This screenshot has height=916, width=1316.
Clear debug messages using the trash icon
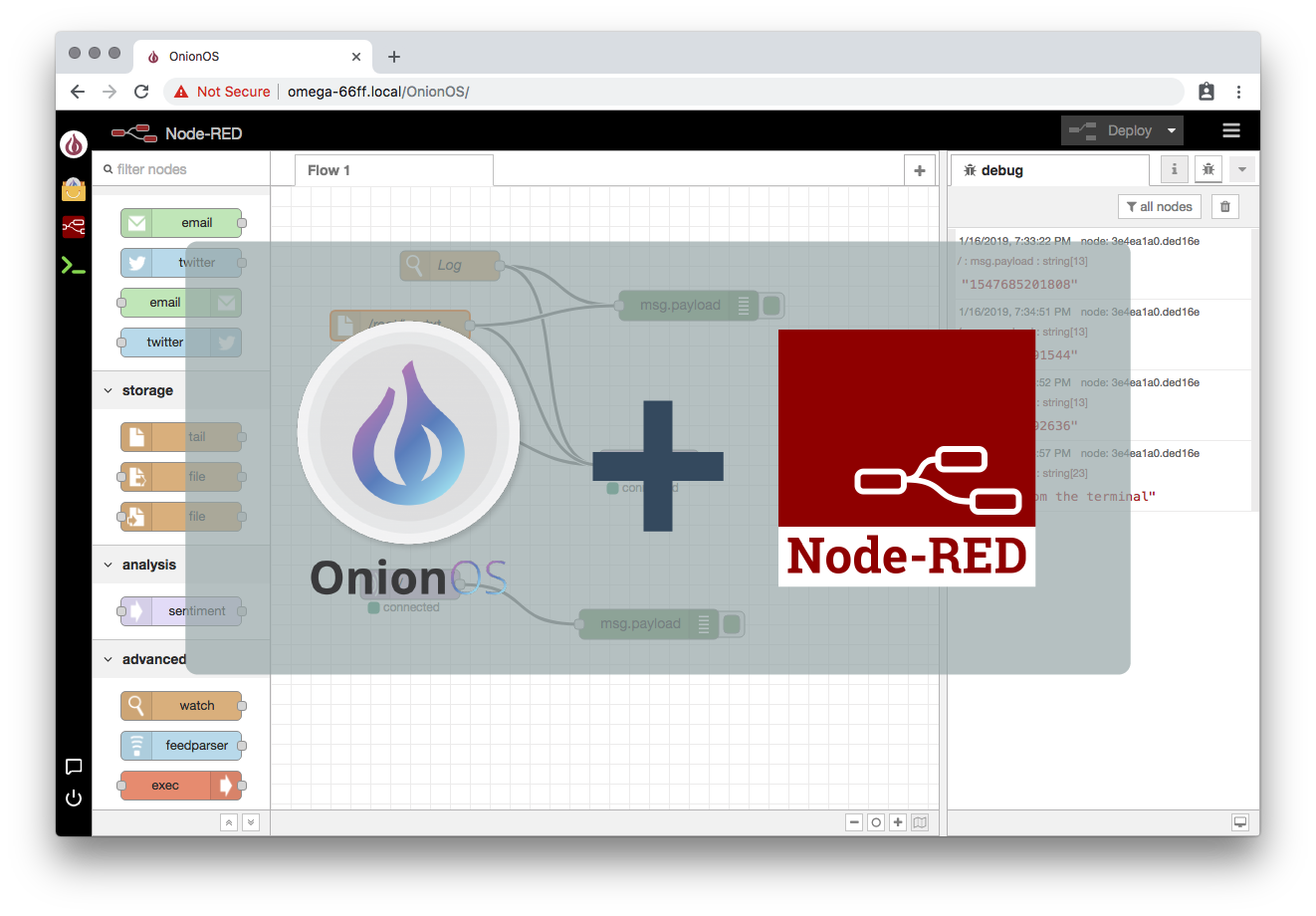pos(1225,206)
